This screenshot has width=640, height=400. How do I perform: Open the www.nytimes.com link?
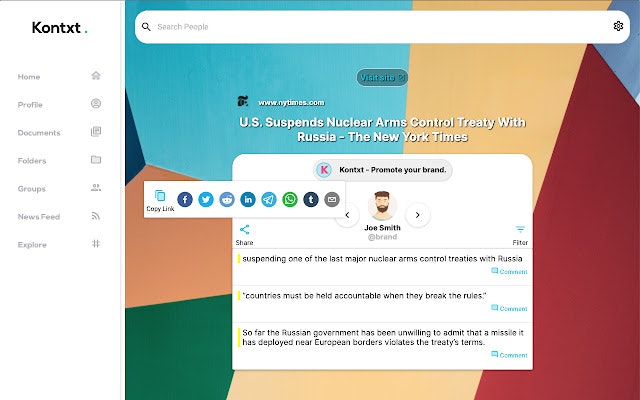[291, 103]
